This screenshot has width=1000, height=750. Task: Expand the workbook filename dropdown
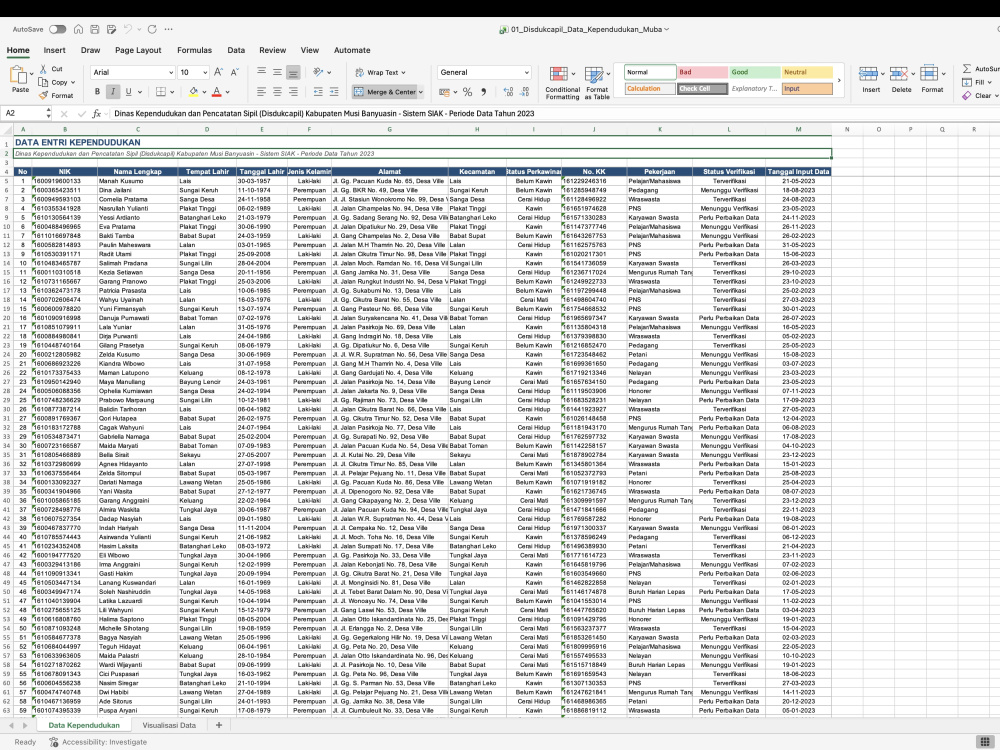pos(666,29)
